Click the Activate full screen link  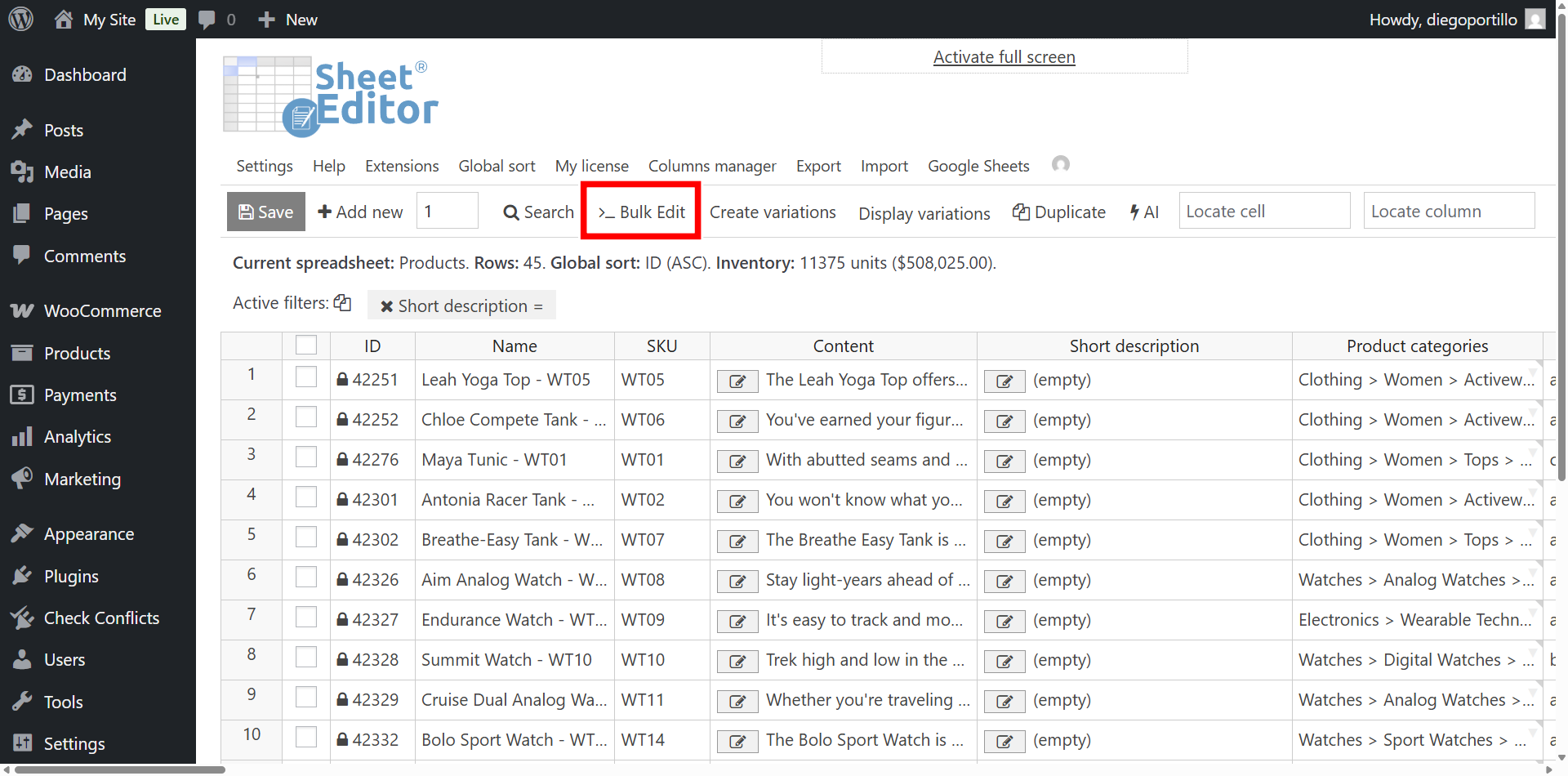(x=1004, y=57)
